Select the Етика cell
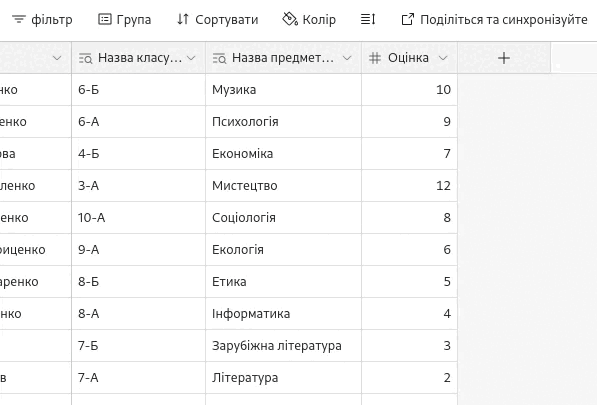 click(x=284, y=282)
